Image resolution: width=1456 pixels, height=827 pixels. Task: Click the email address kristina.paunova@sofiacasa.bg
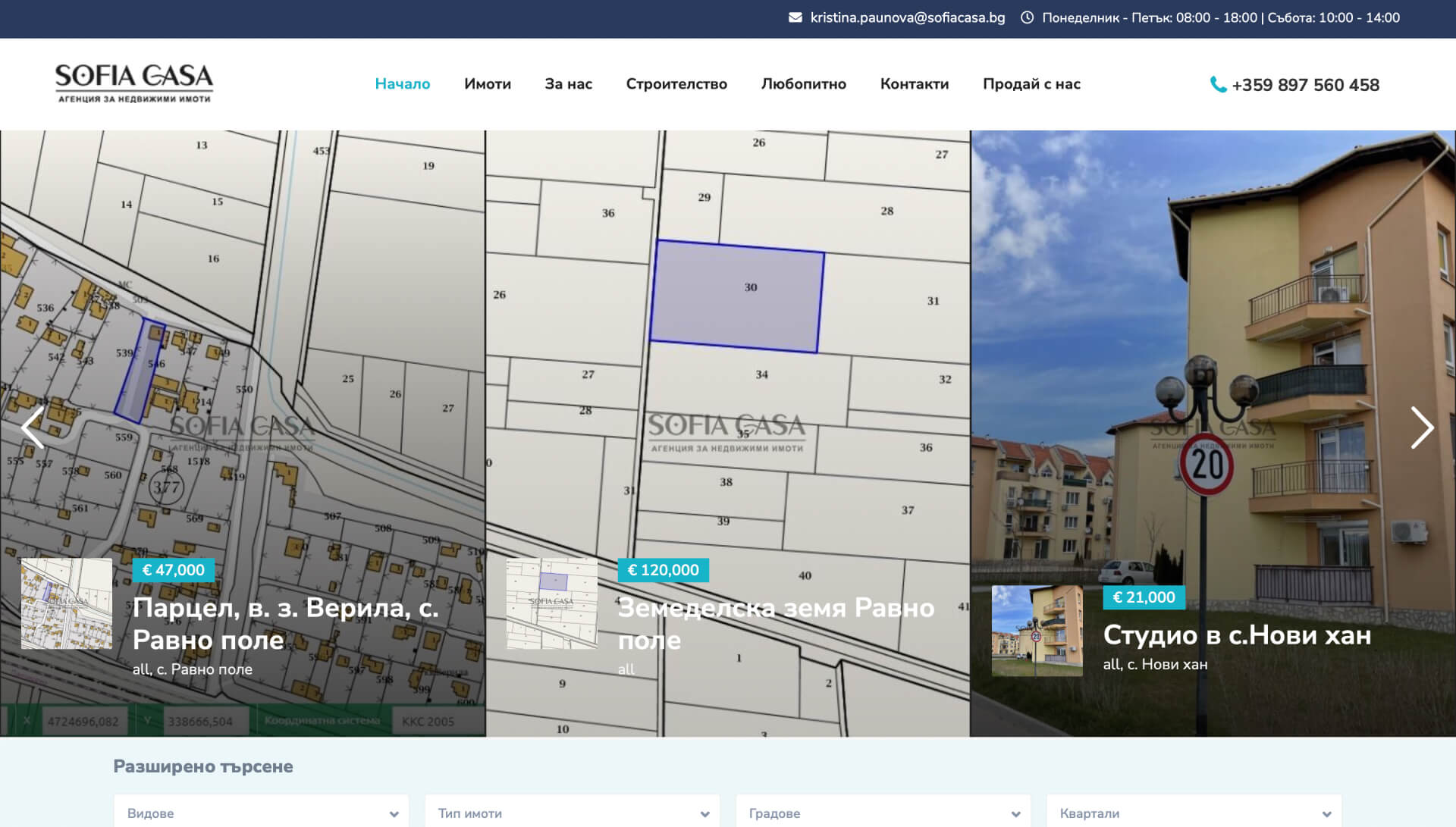coord(907,17)
